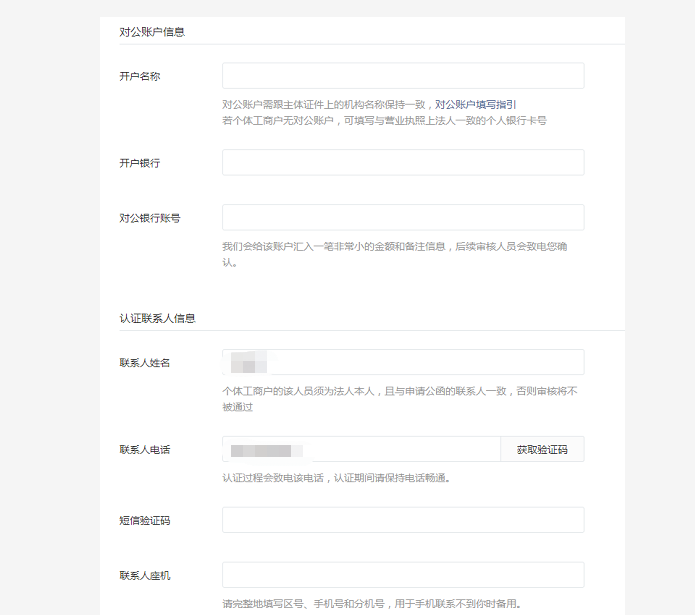Click the 开户名称 input field
695x615 pixels.
tap(402, 76)
